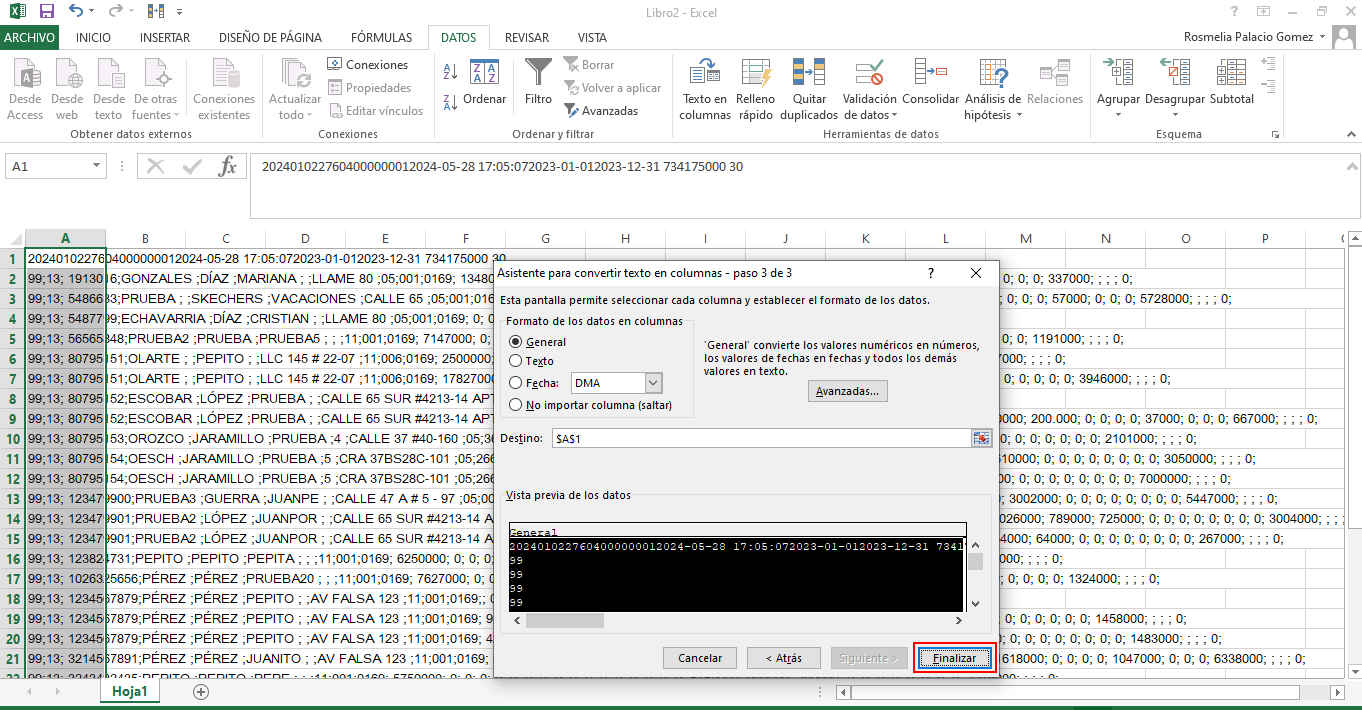The width and height of the screenshot is (1362, 710).
Task: Open the DMA date format dropdown
Action: [x=654, y=383]
